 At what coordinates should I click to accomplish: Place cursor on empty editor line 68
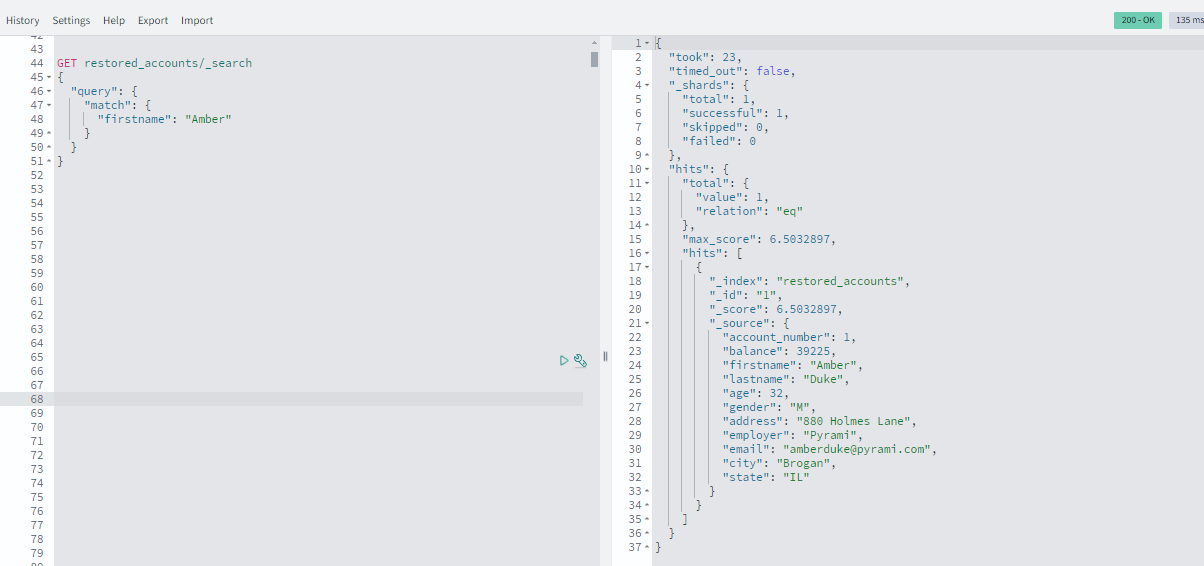point(318,399)
